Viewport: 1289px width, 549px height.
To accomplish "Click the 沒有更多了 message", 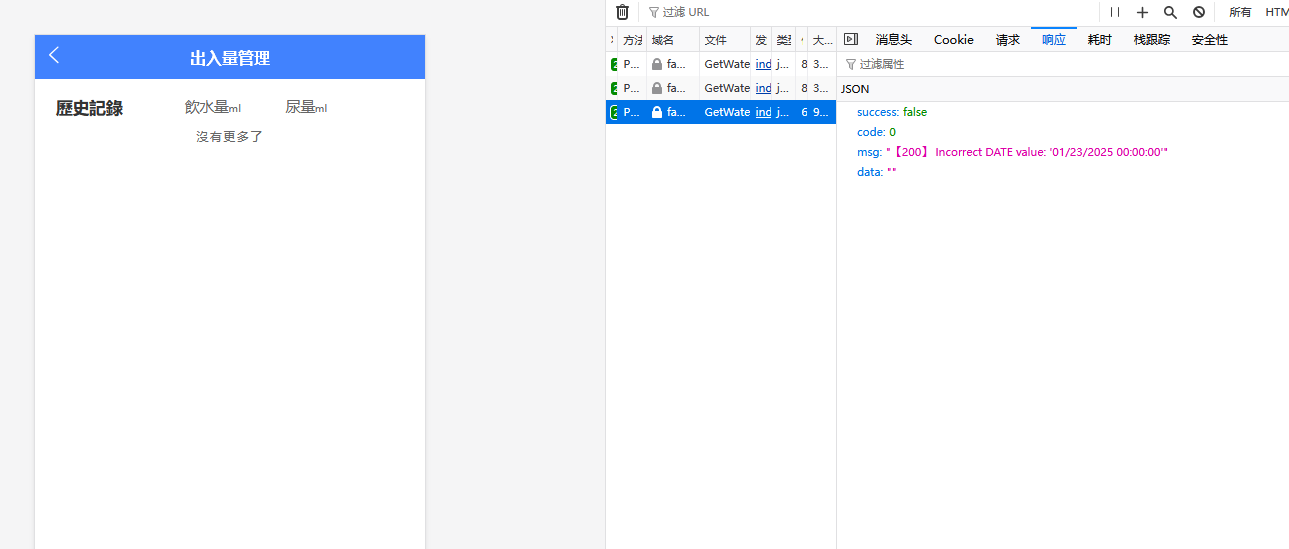I will [229, 136].
